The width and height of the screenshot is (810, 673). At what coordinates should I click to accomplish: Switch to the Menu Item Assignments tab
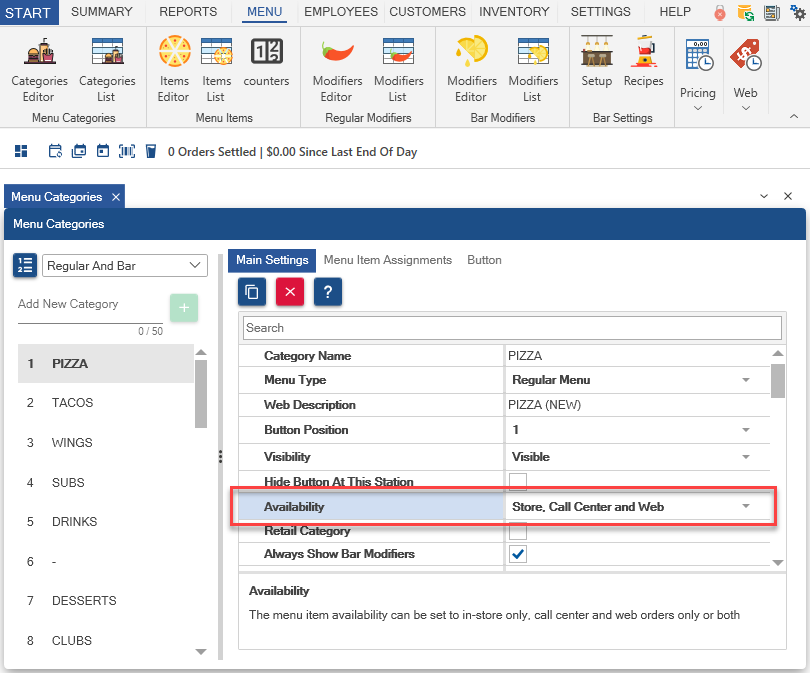pyautogui.click(x=388, y=260)
